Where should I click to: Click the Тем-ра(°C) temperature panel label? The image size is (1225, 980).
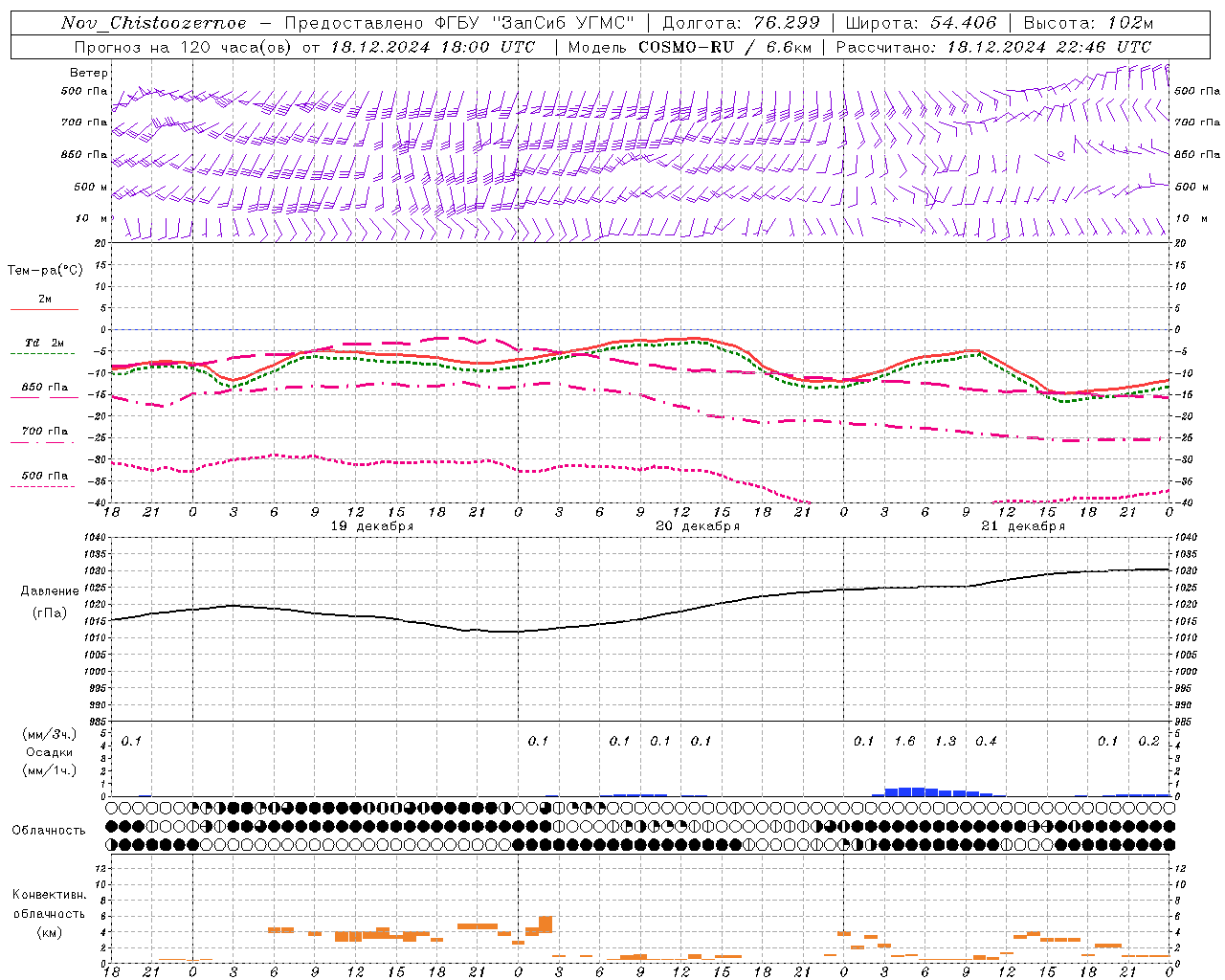point(45,271)
